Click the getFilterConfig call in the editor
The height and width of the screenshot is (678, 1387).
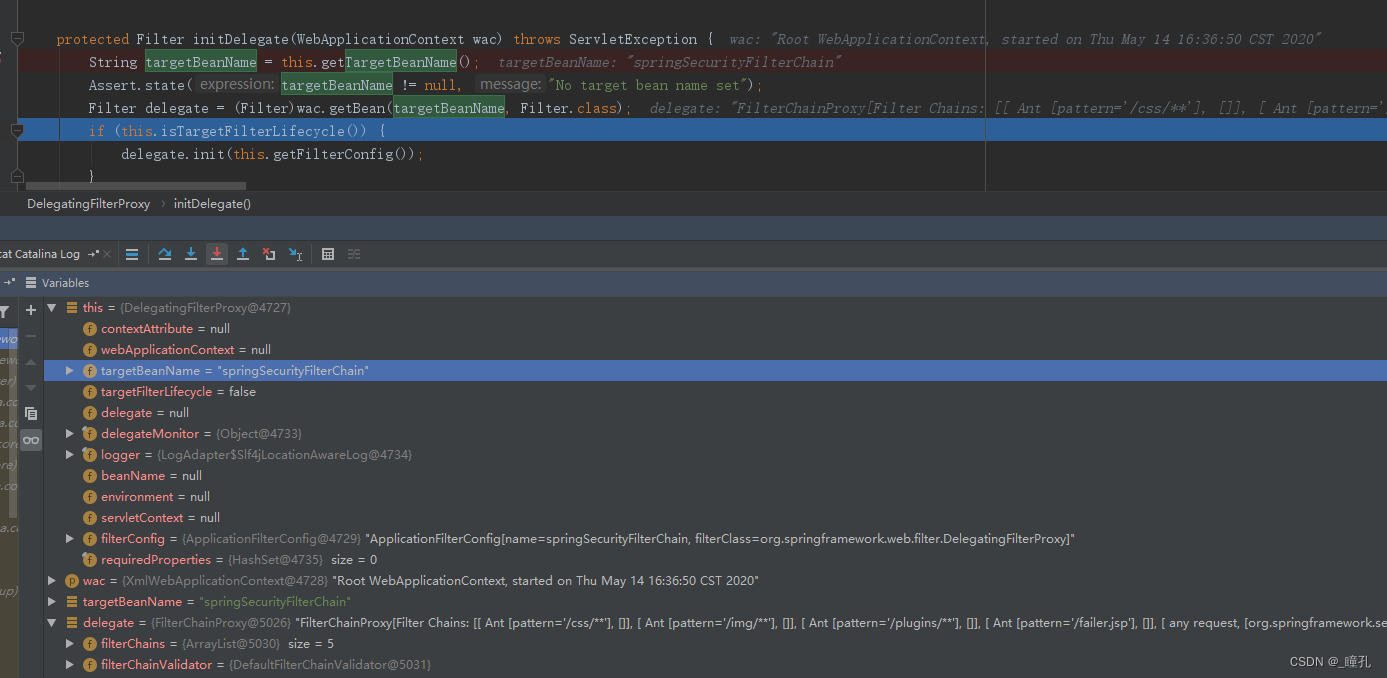point(333,154)
